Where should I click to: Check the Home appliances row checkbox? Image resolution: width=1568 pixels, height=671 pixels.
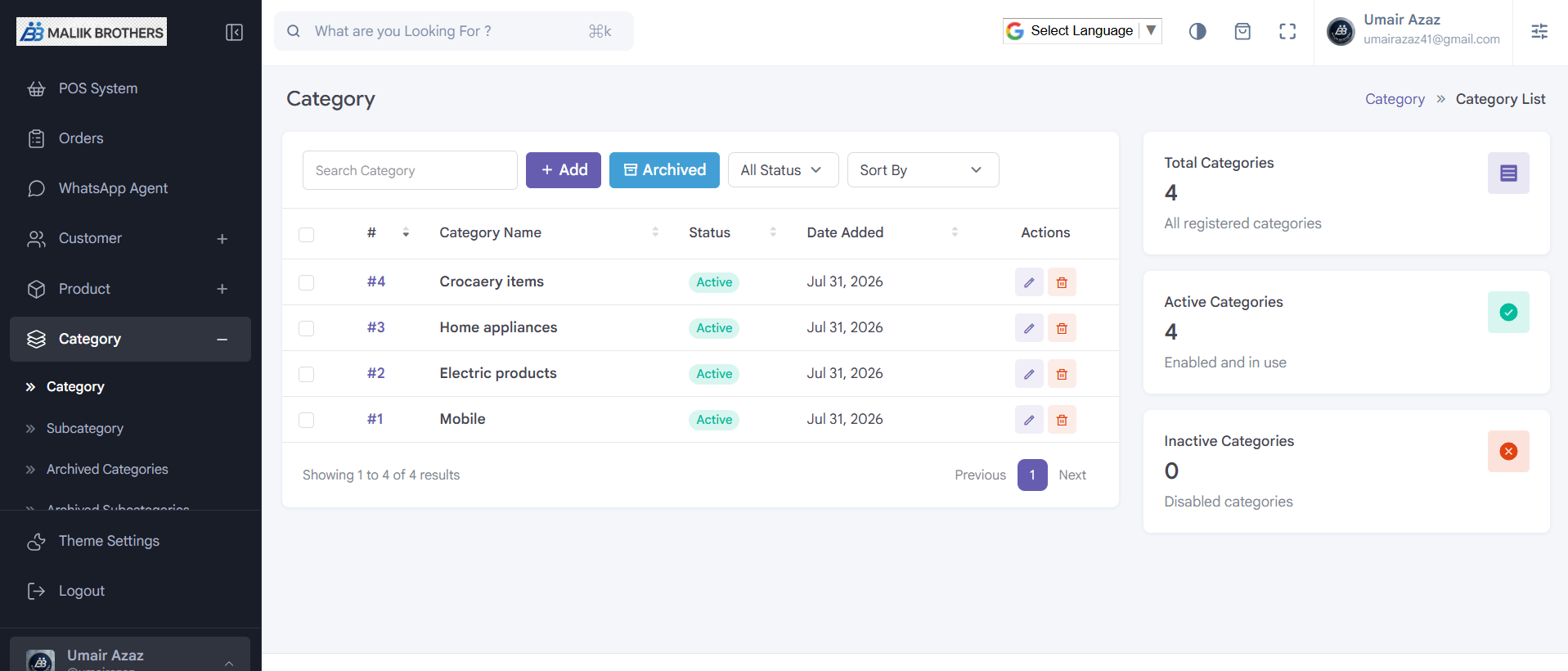[x=307, y=328]
